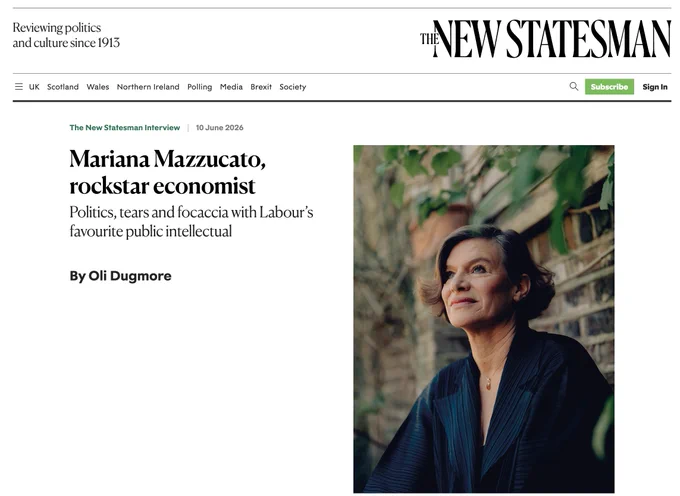This screenshot has height=496, width=680.
Task: Go to the Society section
Action: point(293,87)
